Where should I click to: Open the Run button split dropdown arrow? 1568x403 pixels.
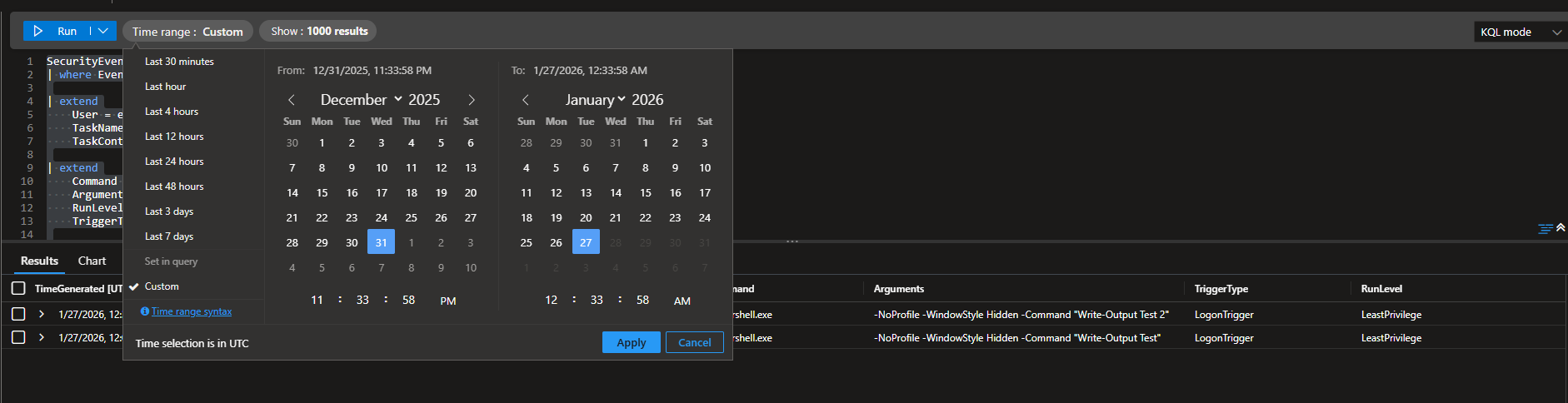coord(103,31)
